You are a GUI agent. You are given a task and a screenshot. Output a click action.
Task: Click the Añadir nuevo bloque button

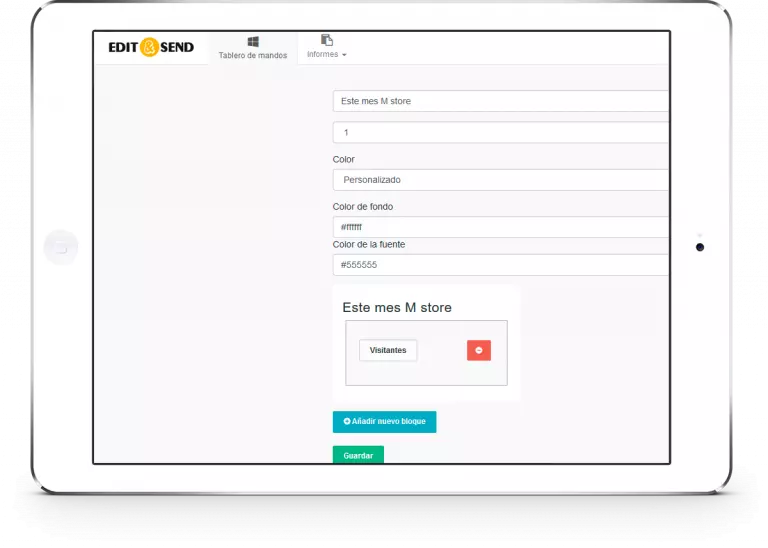384,422
